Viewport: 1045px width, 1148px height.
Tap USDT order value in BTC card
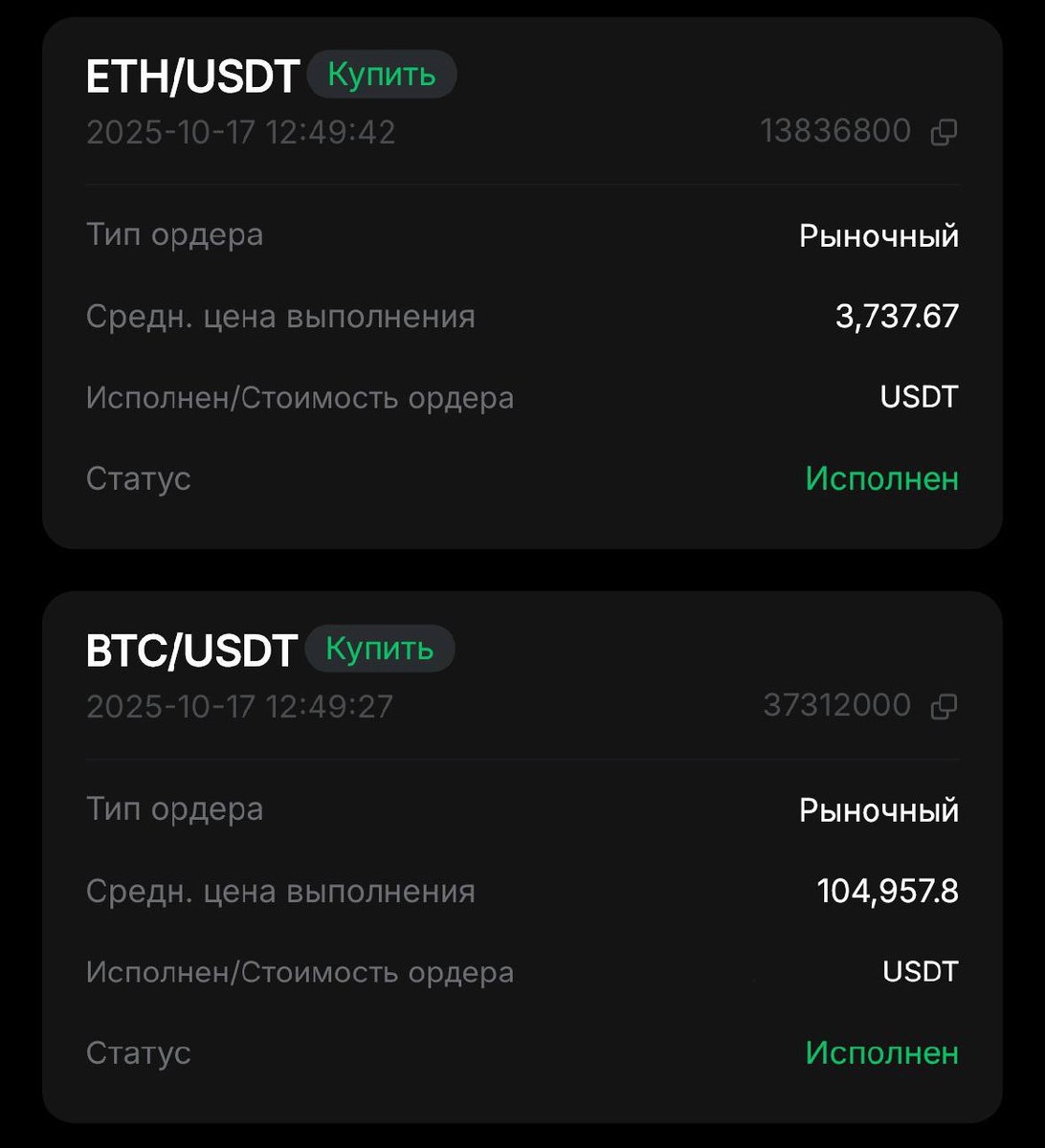coord(920,972)
